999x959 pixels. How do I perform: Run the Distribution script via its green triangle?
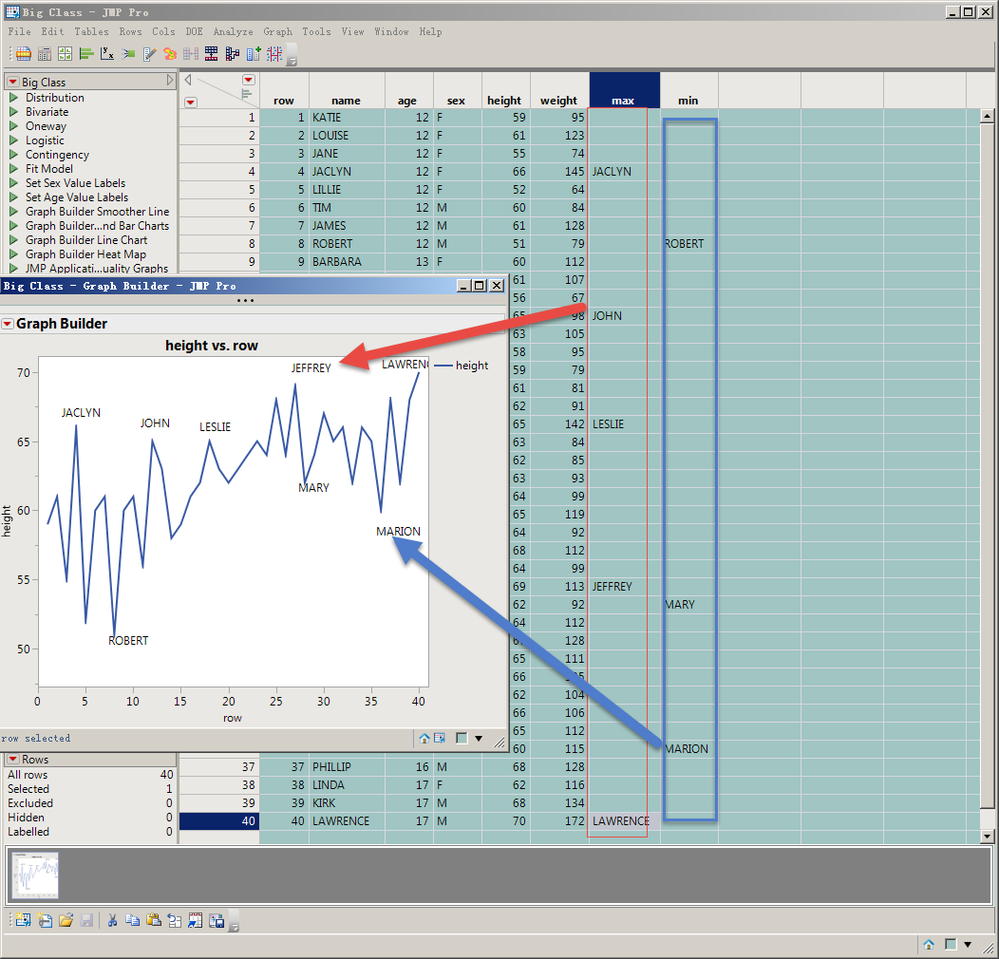coord(14,98)
